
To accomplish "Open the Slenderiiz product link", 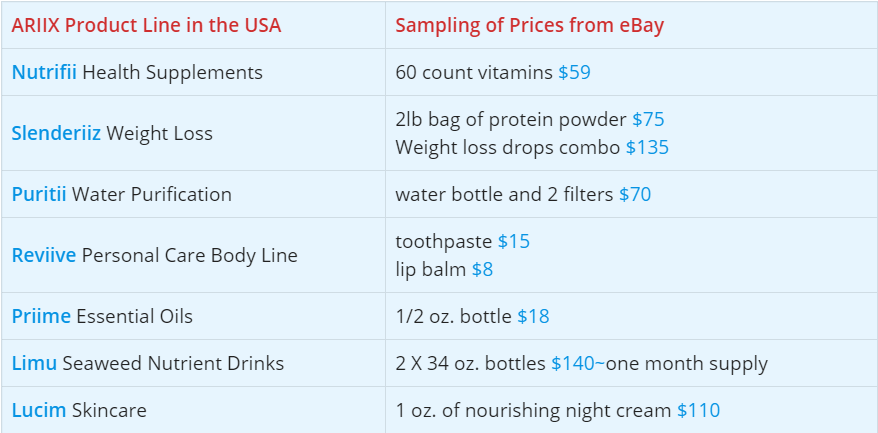I will coord(56,133).
